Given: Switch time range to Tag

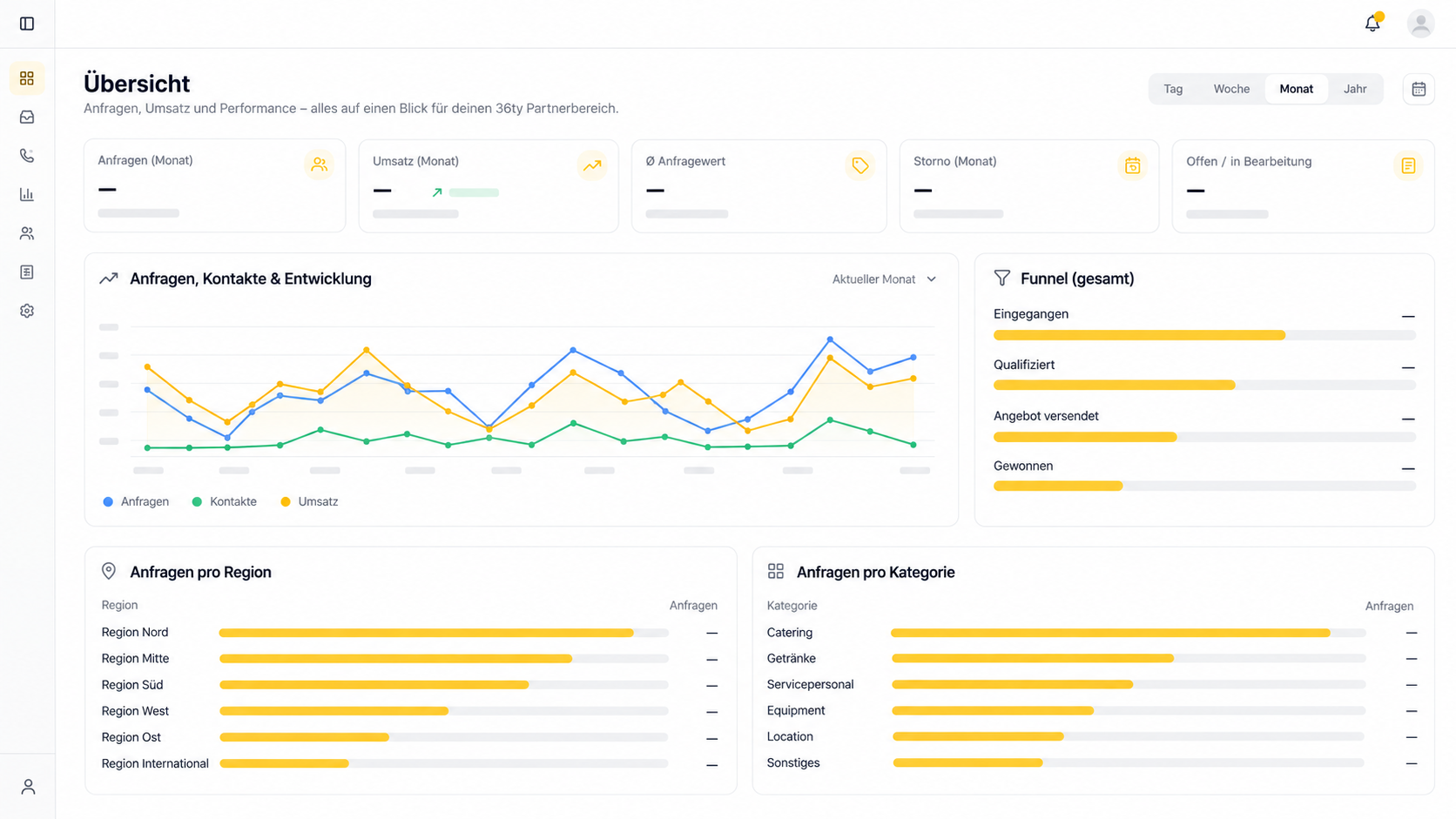Looking at the screenshot, I should [x=1173, y=89].
